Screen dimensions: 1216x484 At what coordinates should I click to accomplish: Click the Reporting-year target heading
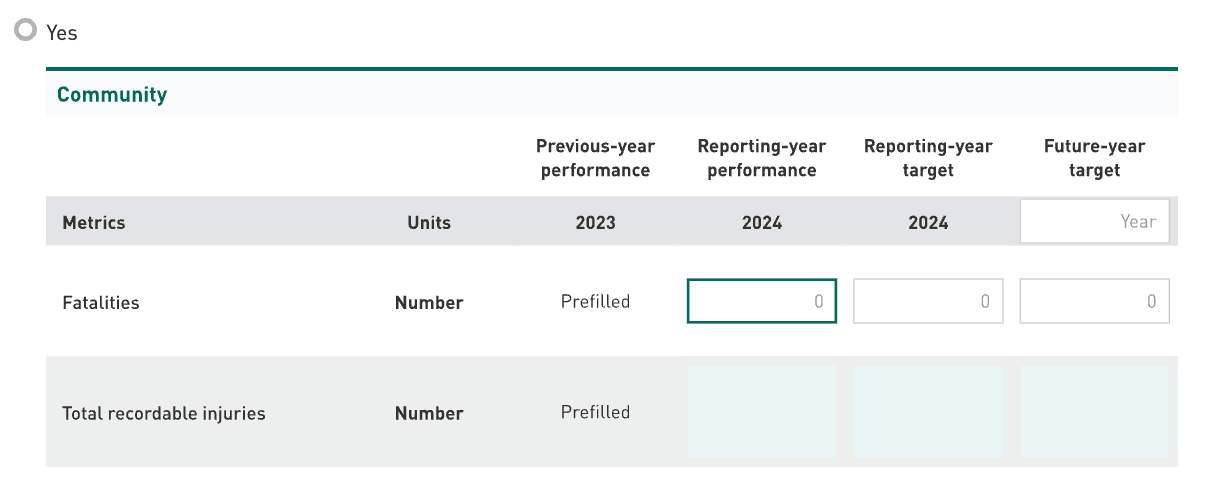928,158
